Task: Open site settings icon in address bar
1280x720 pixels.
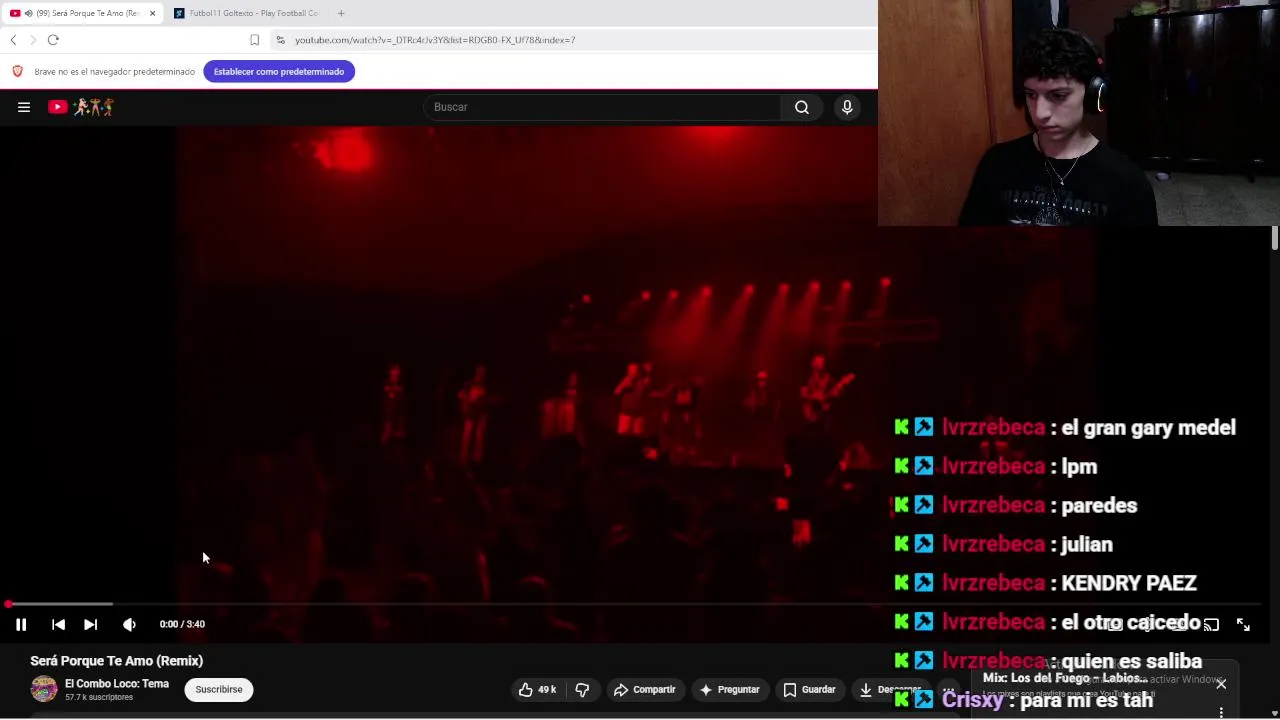Action: (281, 40)
